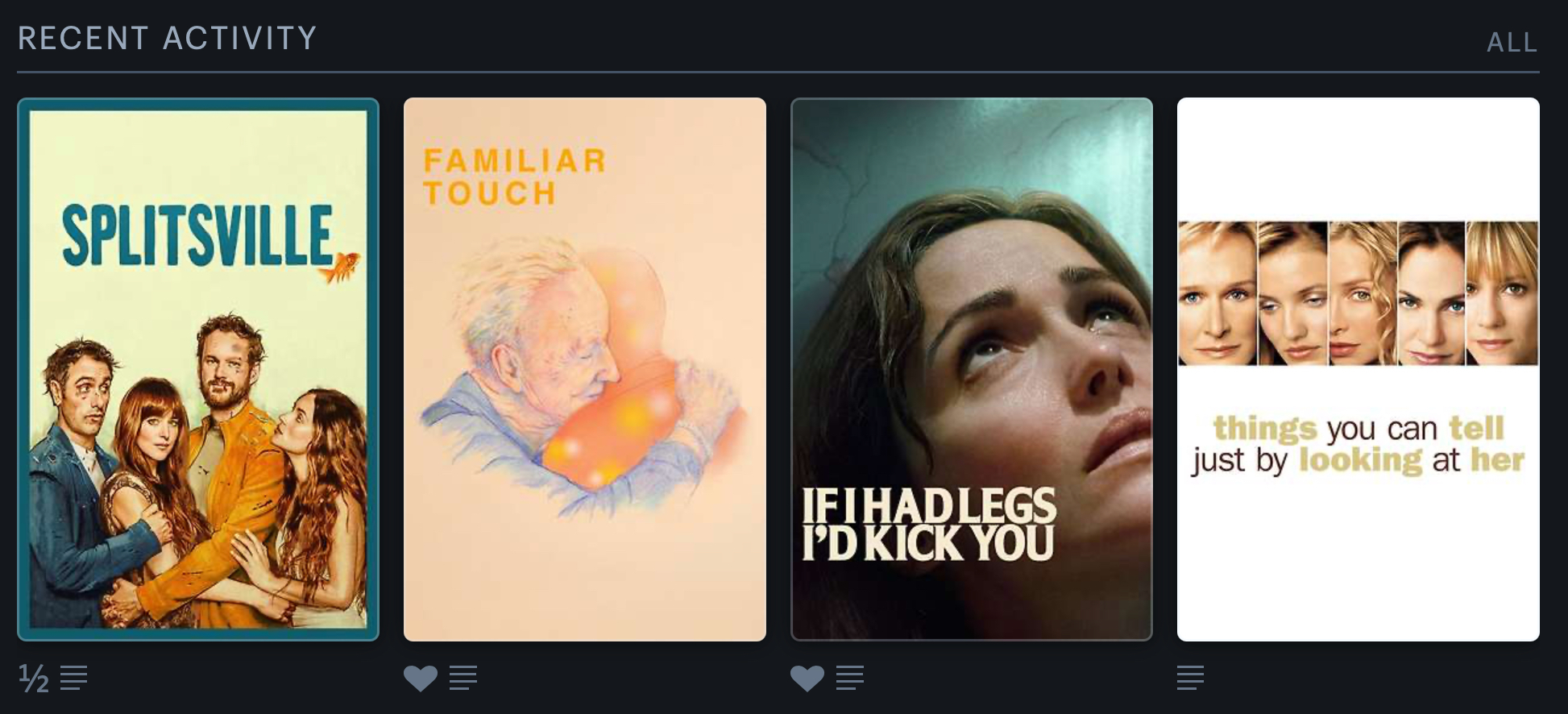
Task: Click the goldfish on the Splitsville poster
Action: [x=340, y=267]
